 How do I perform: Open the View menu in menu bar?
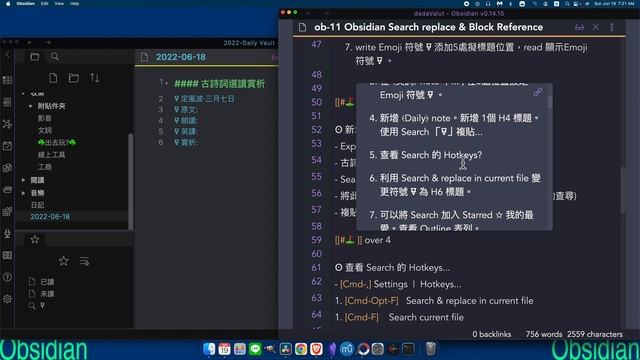(x=59, y=4)
